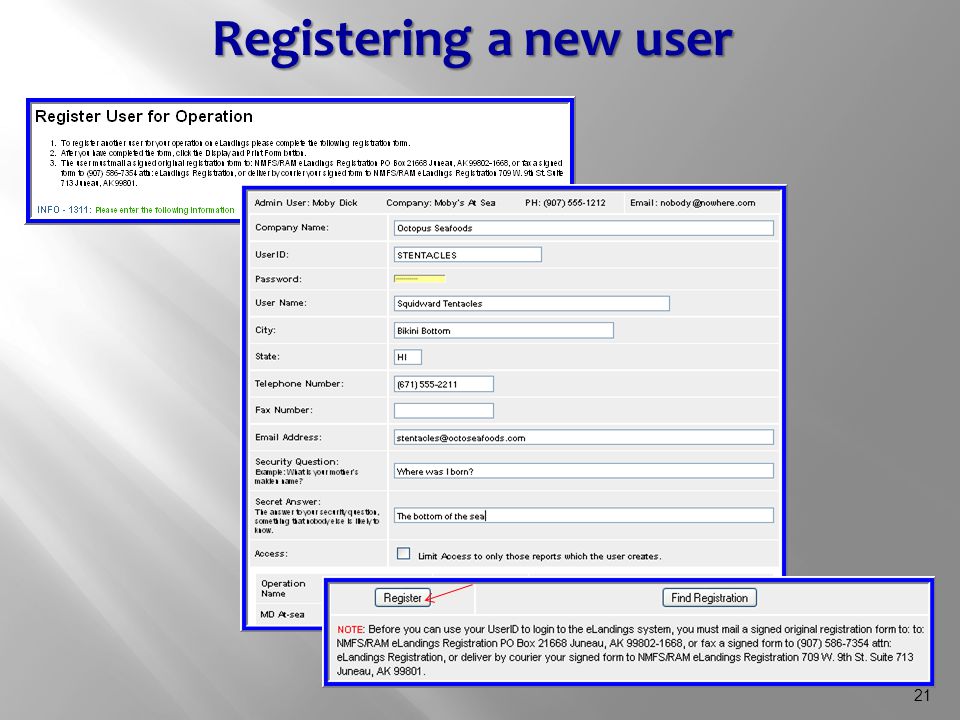Click the City field Bikini Bottom

coord(503,331)
